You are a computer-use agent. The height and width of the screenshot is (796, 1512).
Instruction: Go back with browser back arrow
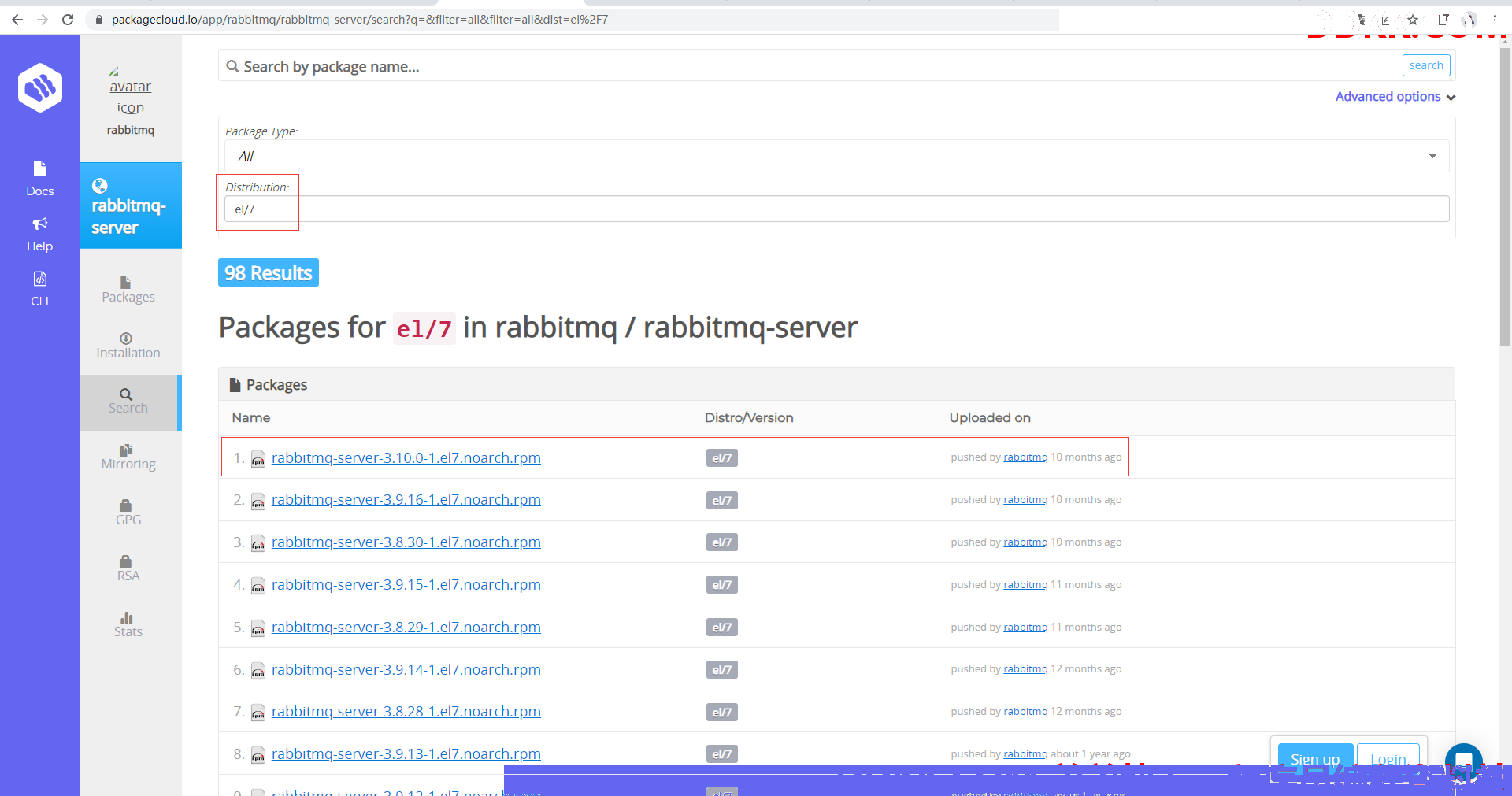(x=17, y=20)
